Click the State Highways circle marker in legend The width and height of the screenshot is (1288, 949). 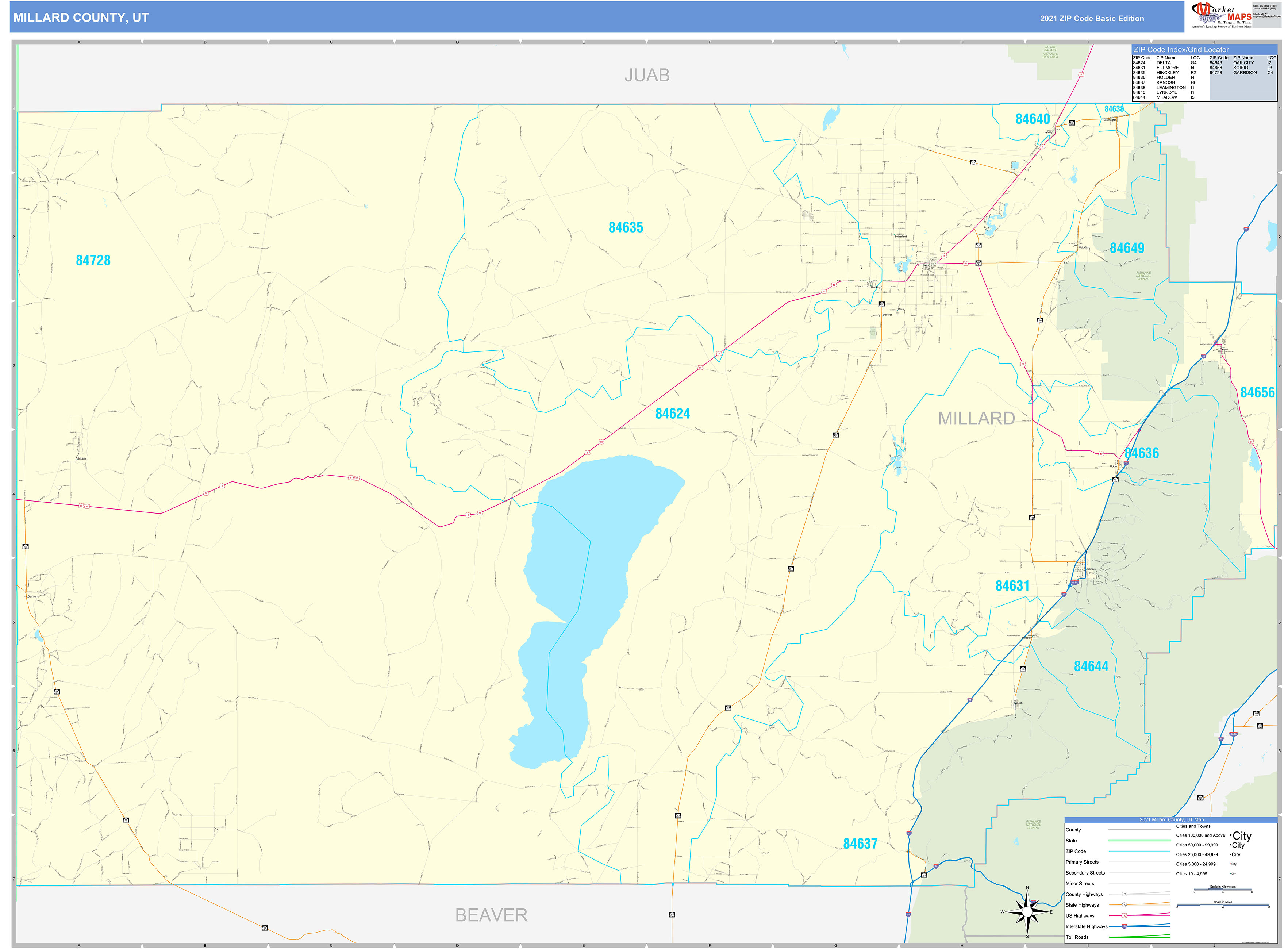click(1125, 905)
